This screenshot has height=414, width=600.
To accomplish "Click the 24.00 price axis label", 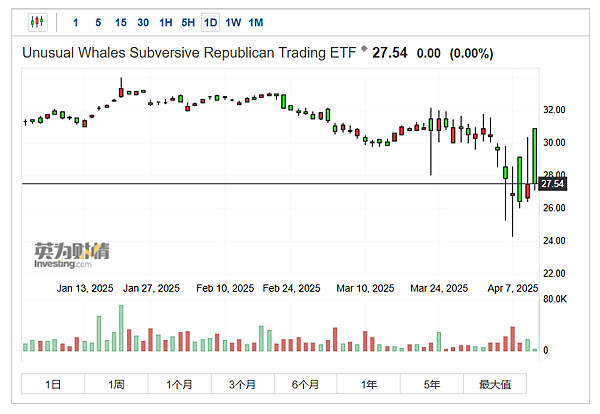I will click(554, 241).
